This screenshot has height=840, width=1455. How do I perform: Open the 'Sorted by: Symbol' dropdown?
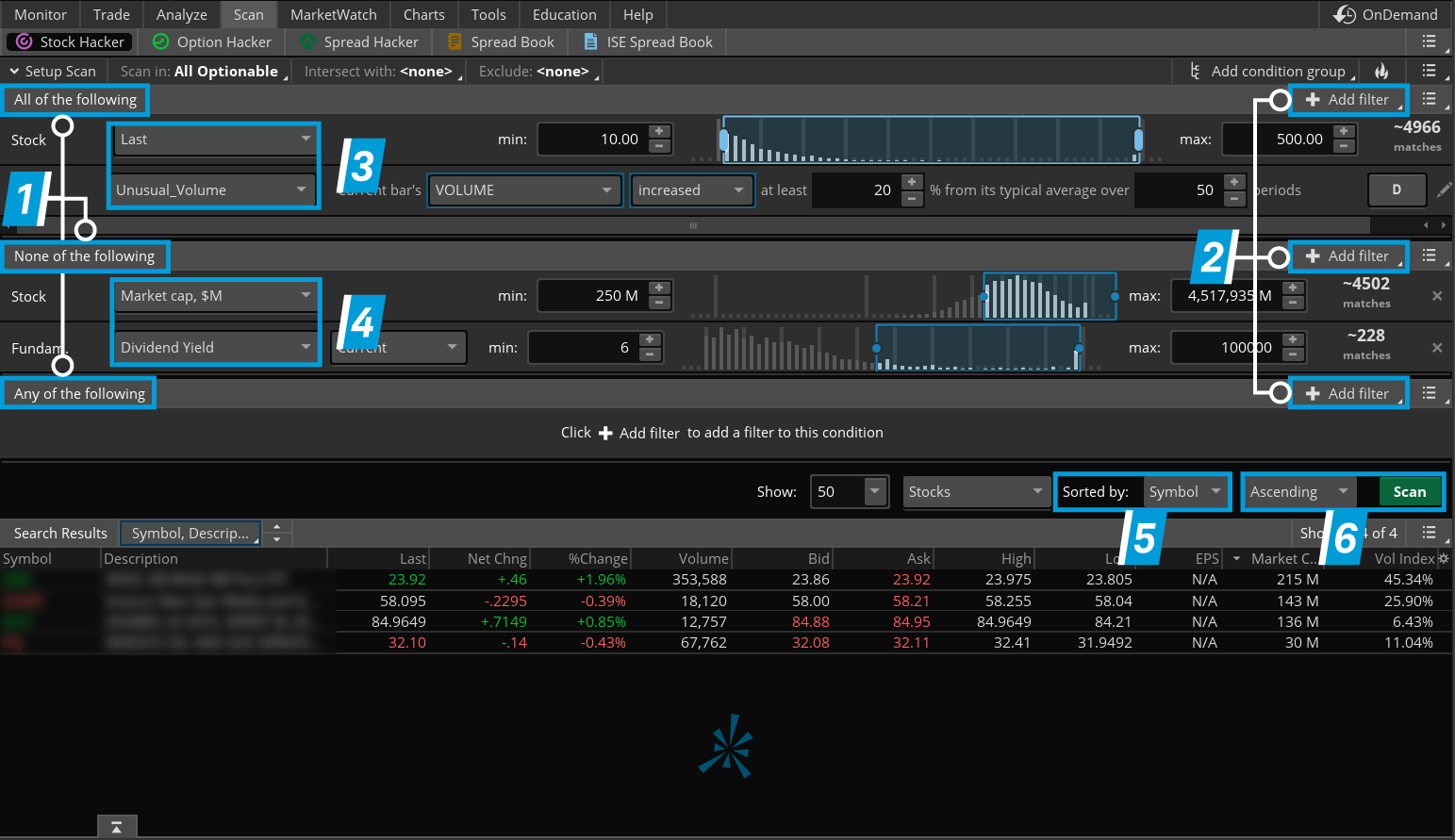coord(1185,491)
